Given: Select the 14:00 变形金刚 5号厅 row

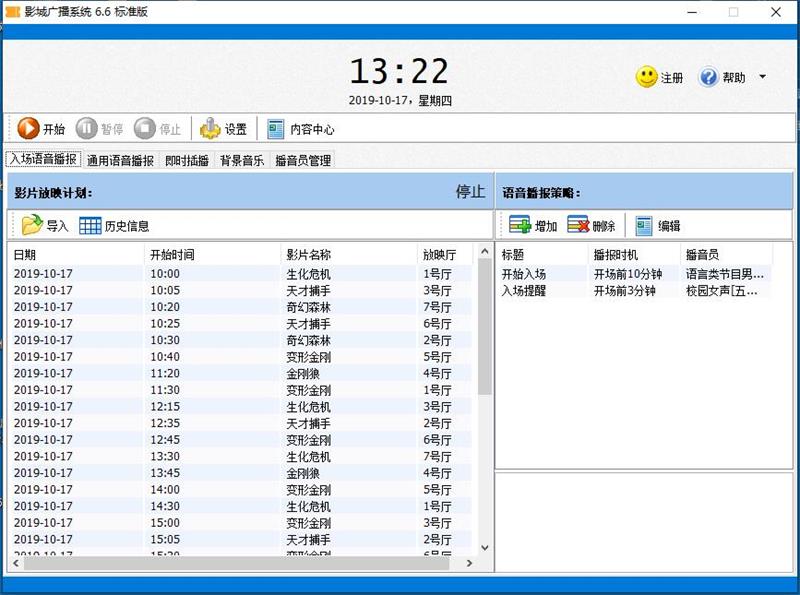Looking at the screenshot, I should coord(241,489).
